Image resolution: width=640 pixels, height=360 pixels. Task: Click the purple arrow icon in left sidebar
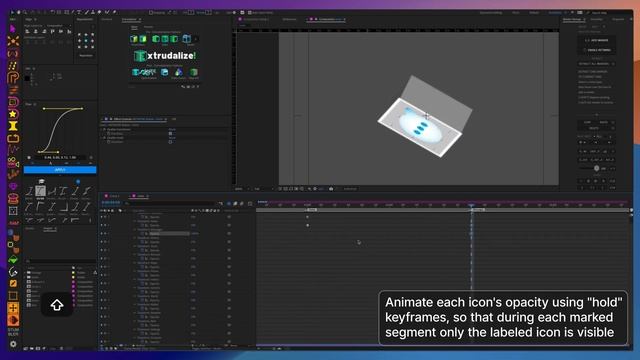tap(13, 29)
